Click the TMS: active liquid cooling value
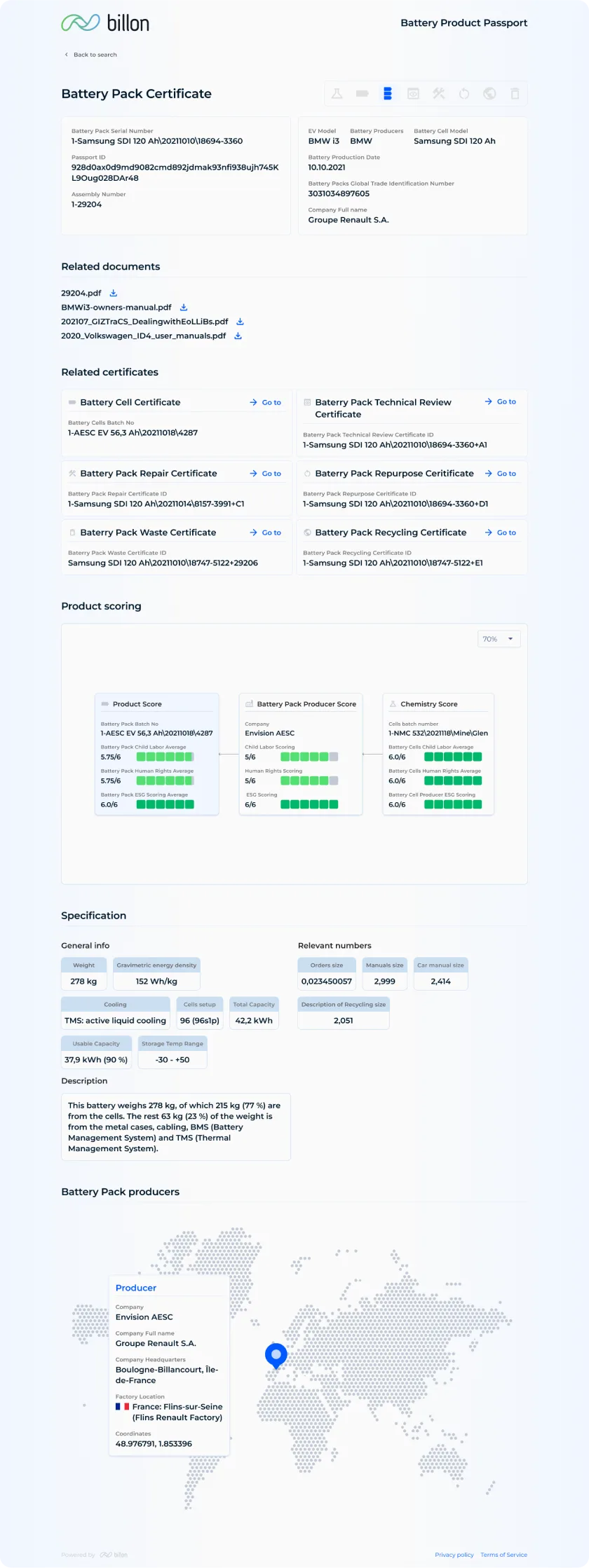The width and height of the screenshot is (589, 1568). tap(116, 1021)
